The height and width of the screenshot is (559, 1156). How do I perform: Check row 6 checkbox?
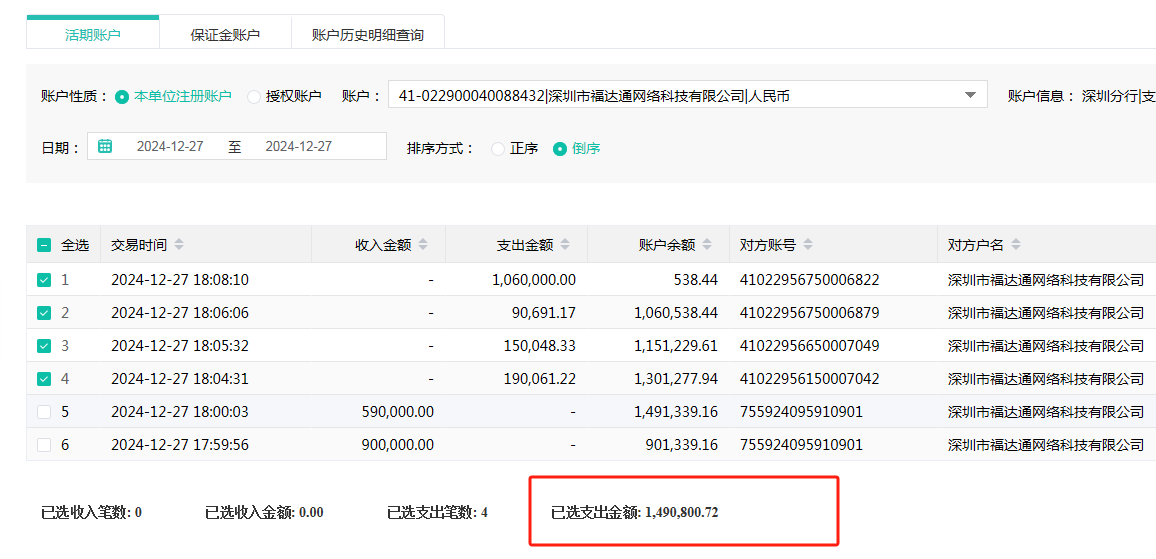tap(44, 445)
